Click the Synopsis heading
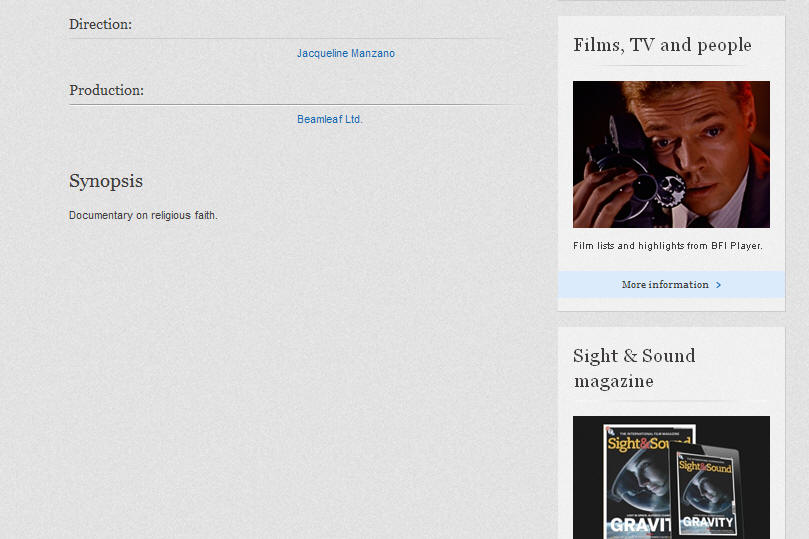Image resolution: width=809 pixels, height=539 pixels. pos(106,182)
